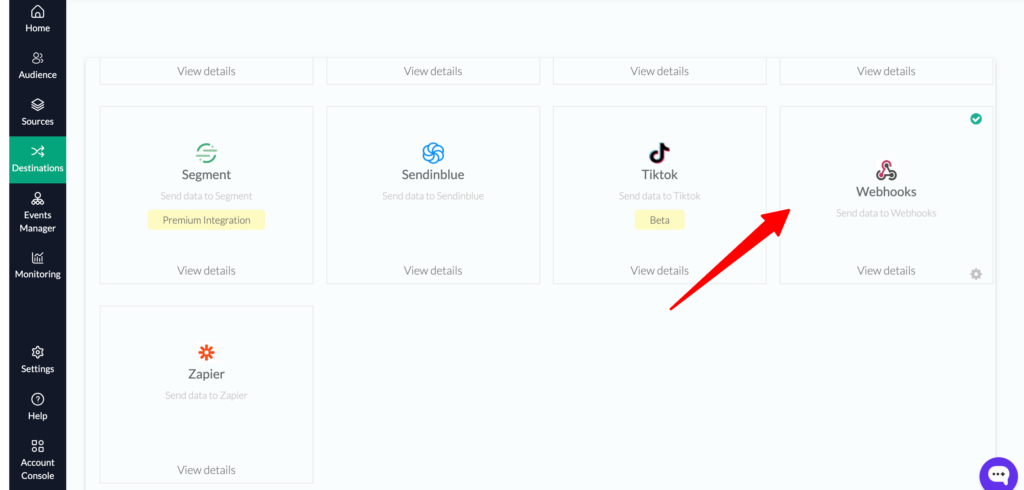
Task: Go to Monitoring menu label
Action: click(37, 274)
